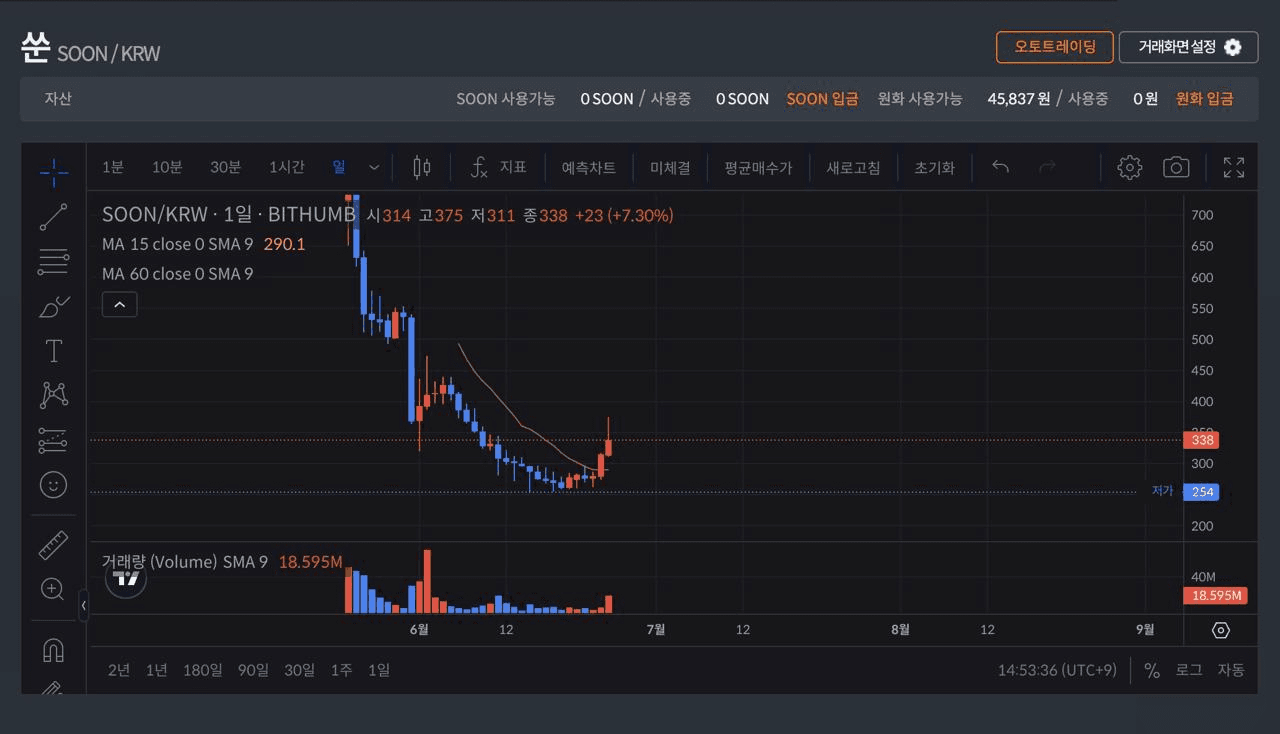Open the horizontal lines tool

pyautogui.click(x=54, y=263)
